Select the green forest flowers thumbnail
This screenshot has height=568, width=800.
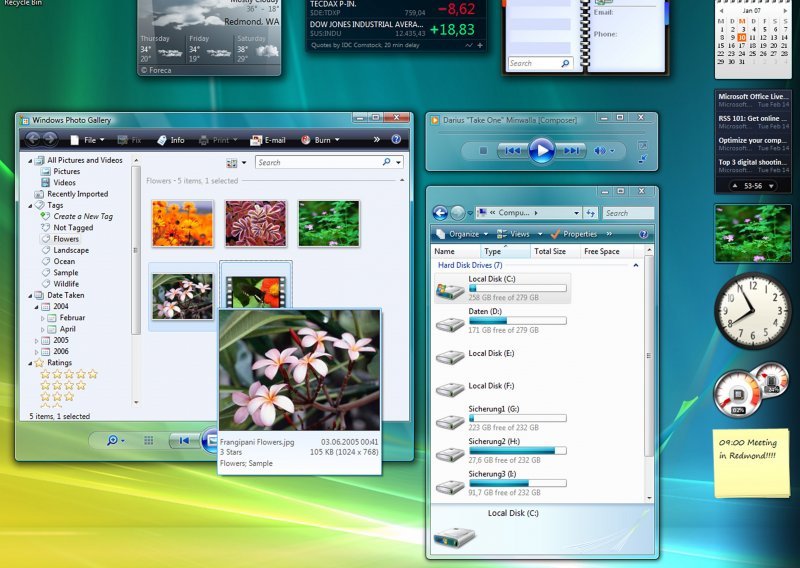pos(329,224)
